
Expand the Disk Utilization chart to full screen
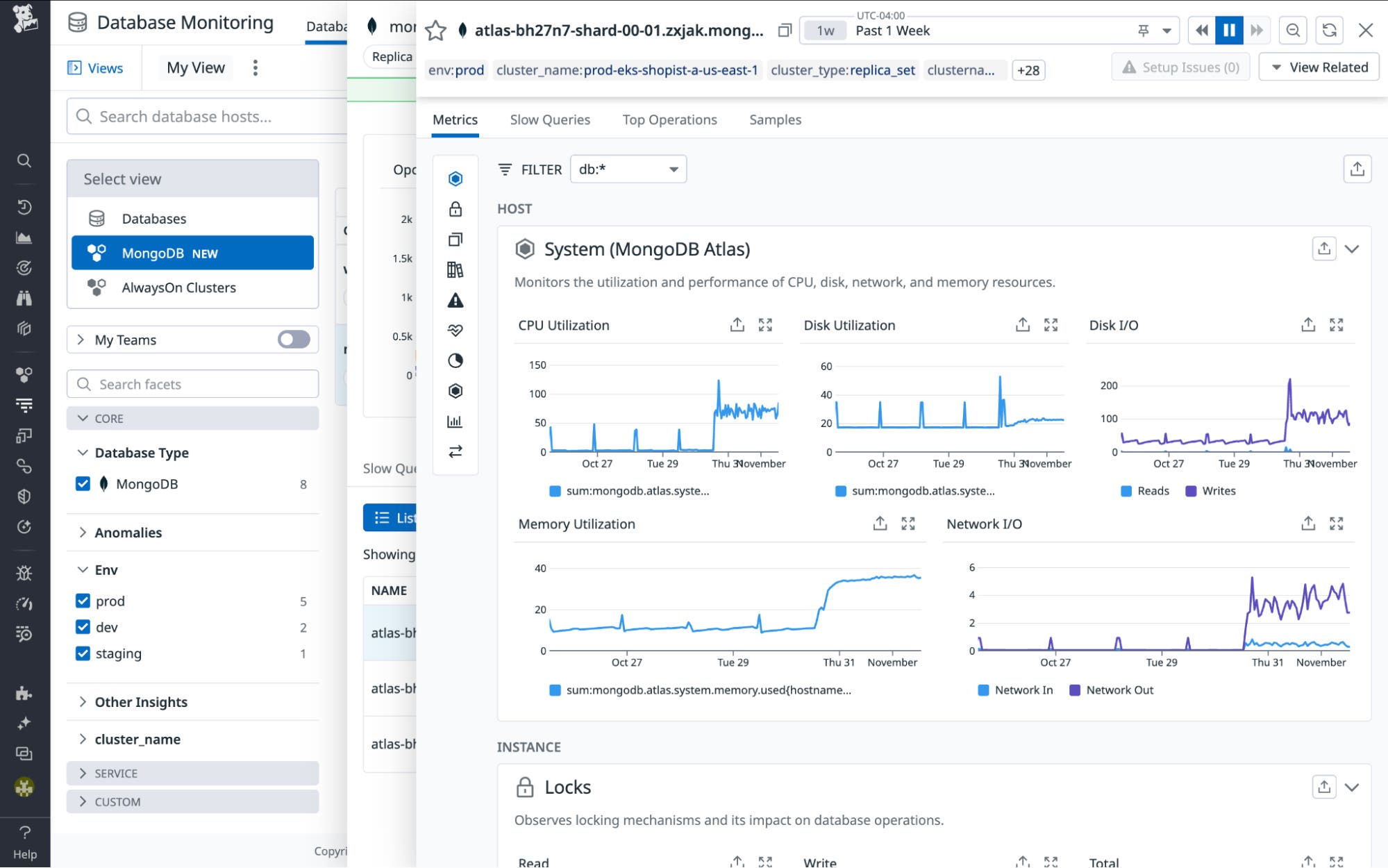tap(1051, 324)
